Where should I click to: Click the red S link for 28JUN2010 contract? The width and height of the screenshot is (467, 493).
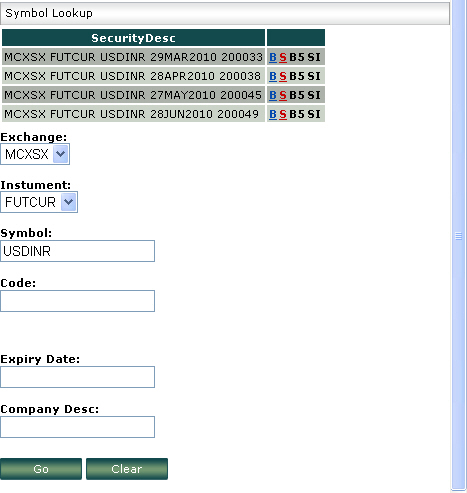coord(283,114)
